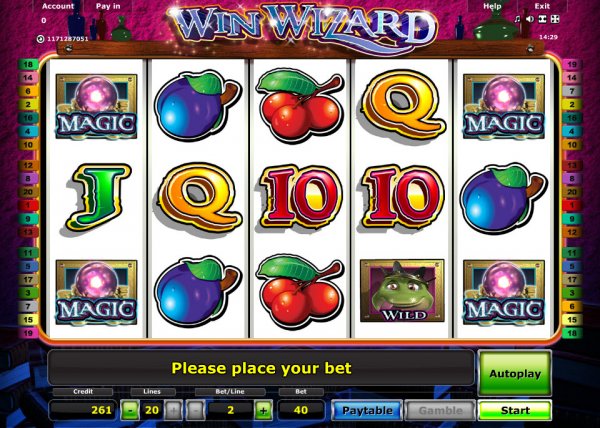Decrease Lines with minus button

click(130, 410)
